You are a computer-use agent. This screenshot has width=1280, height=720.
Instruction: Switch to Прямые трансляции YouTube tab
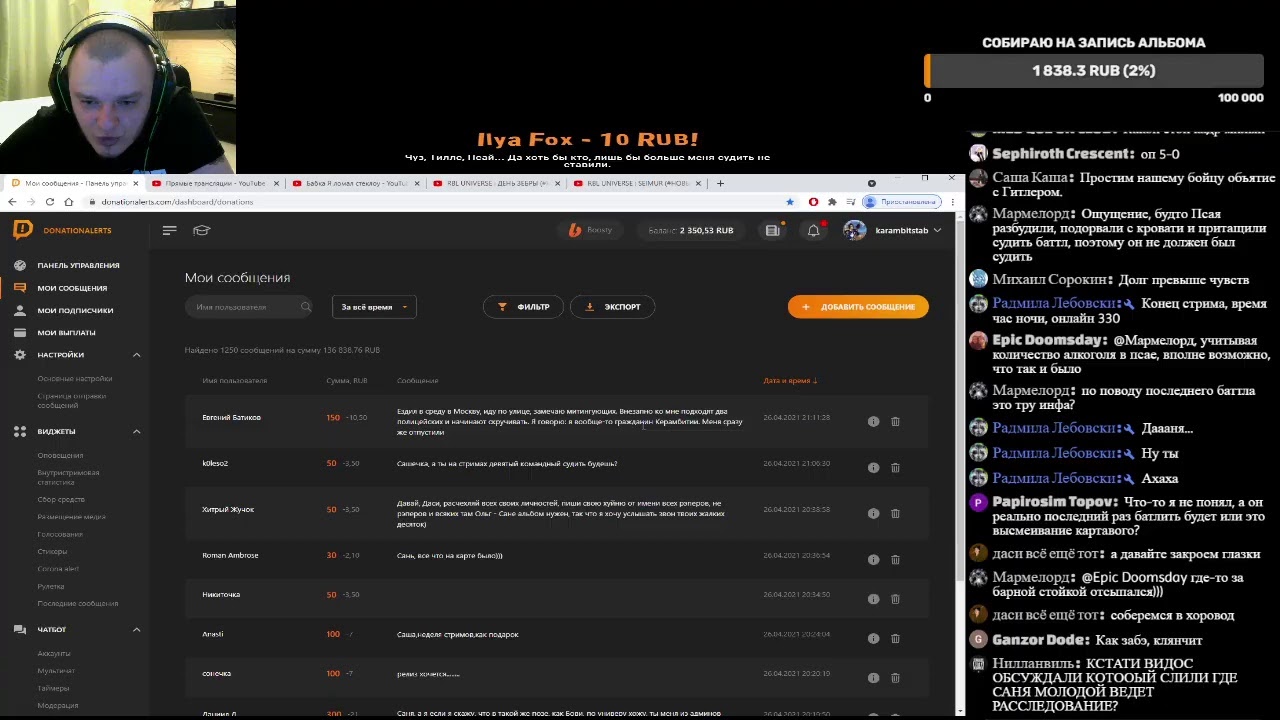pos(214,183)
